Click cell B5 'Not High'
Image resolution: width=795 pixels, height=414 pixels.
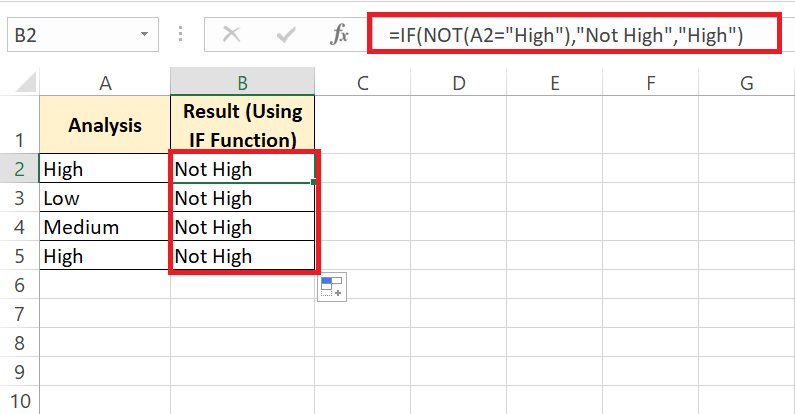pos(242,255)
